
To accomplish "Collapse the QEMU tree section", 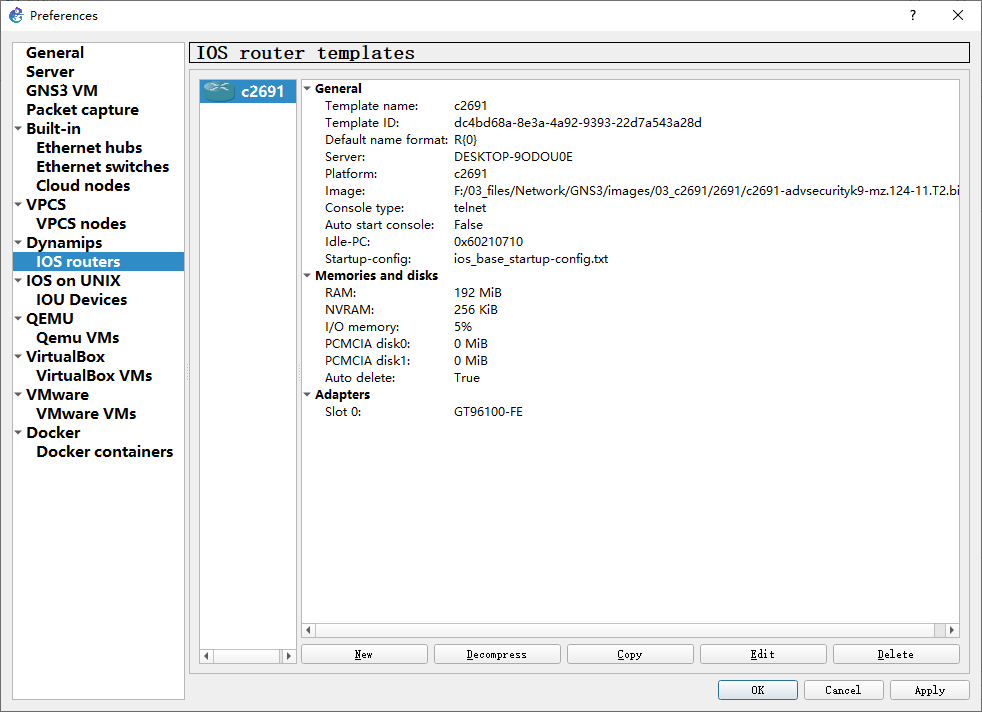I will click(x=18, y=318).
